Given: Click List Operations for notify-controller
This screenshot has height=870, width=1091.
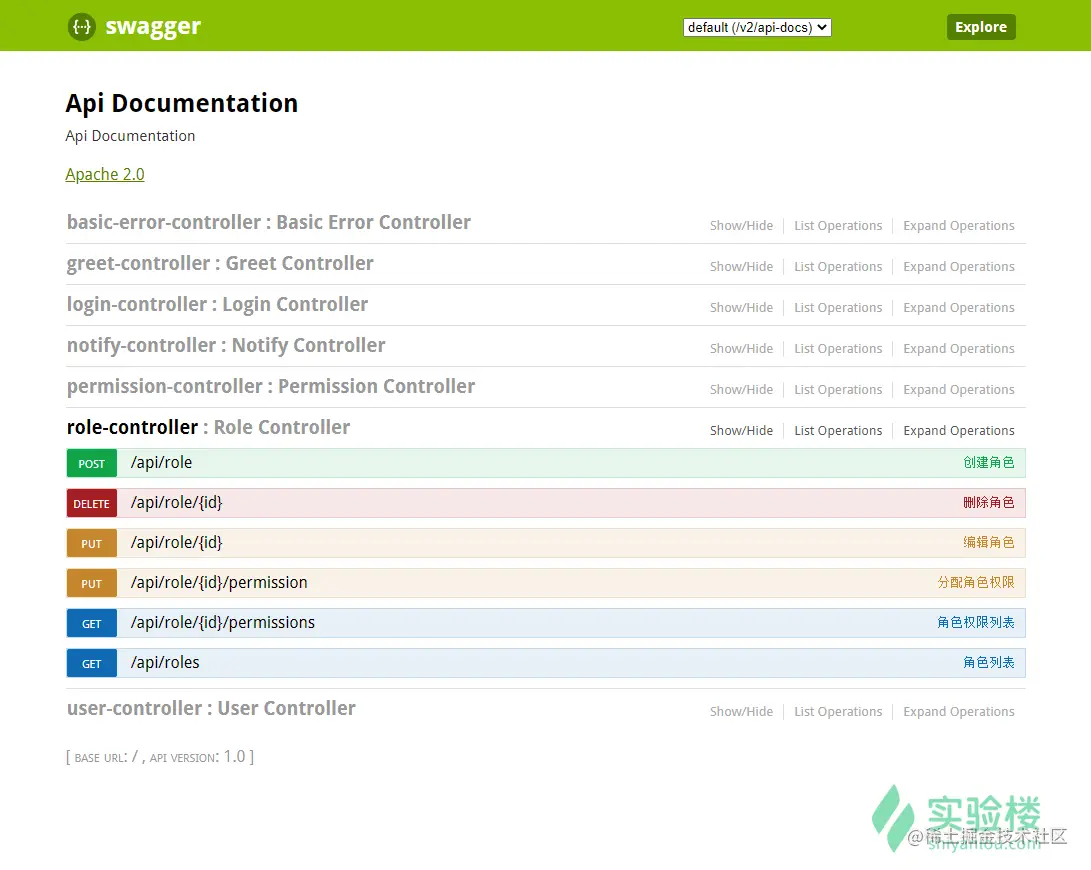Looking at the screenshot, I should (x=838, y=349).
